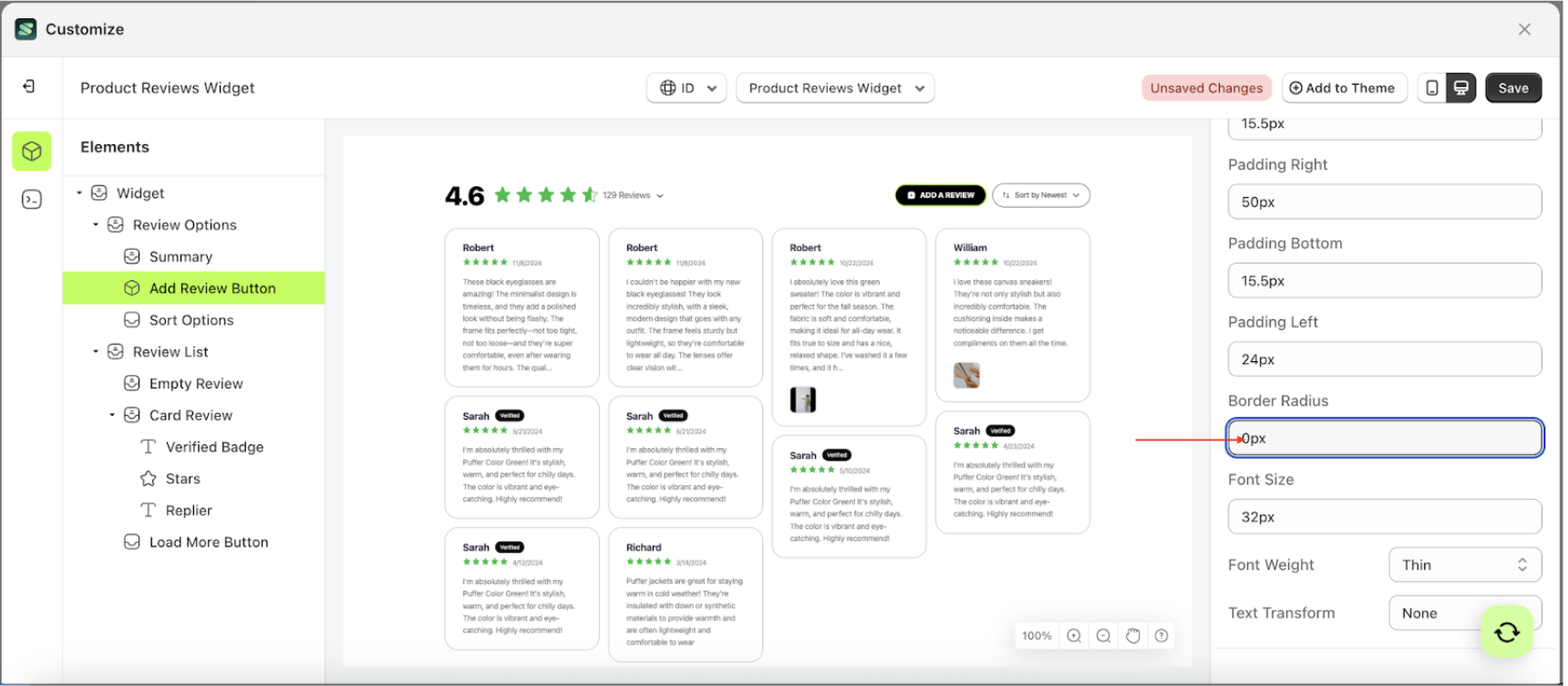
Task: Collapse the Review Options tree node
Action: pyautogui.click(x=96, y=224)
